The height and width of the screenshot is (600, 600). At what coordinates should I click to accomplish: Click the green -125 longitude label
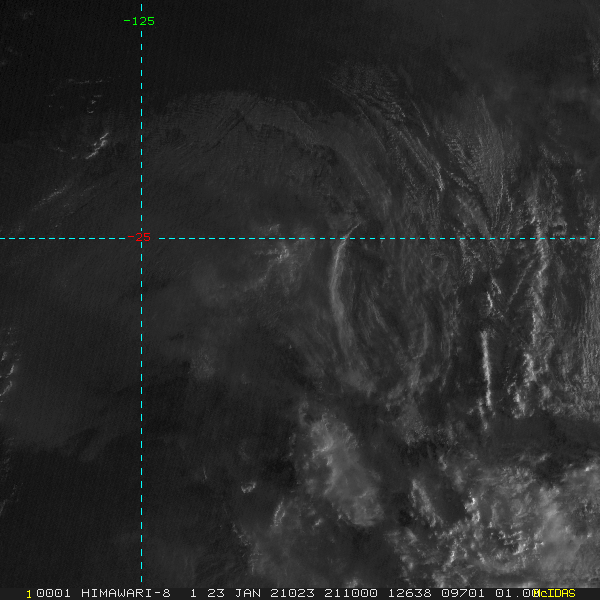pyautogui.click(x=139, y=21)
